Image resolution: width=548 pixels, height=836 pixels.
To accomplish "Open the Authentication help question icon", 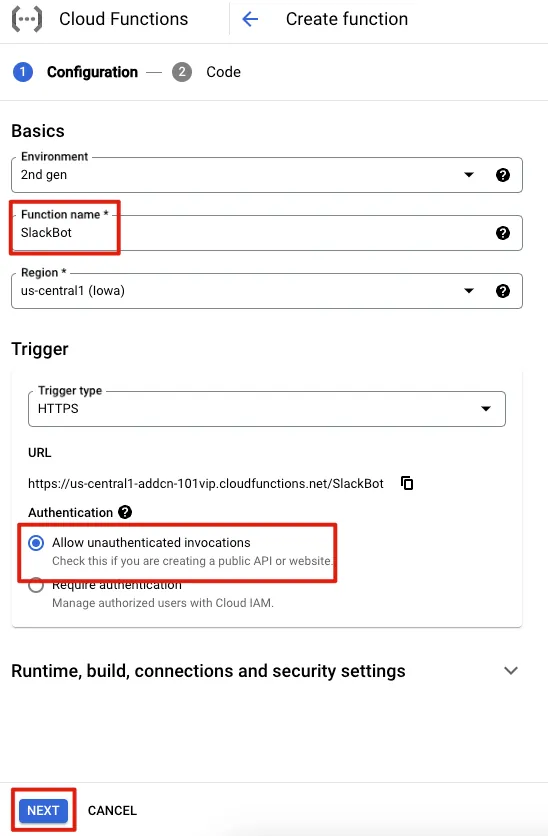I will point(125,512).
